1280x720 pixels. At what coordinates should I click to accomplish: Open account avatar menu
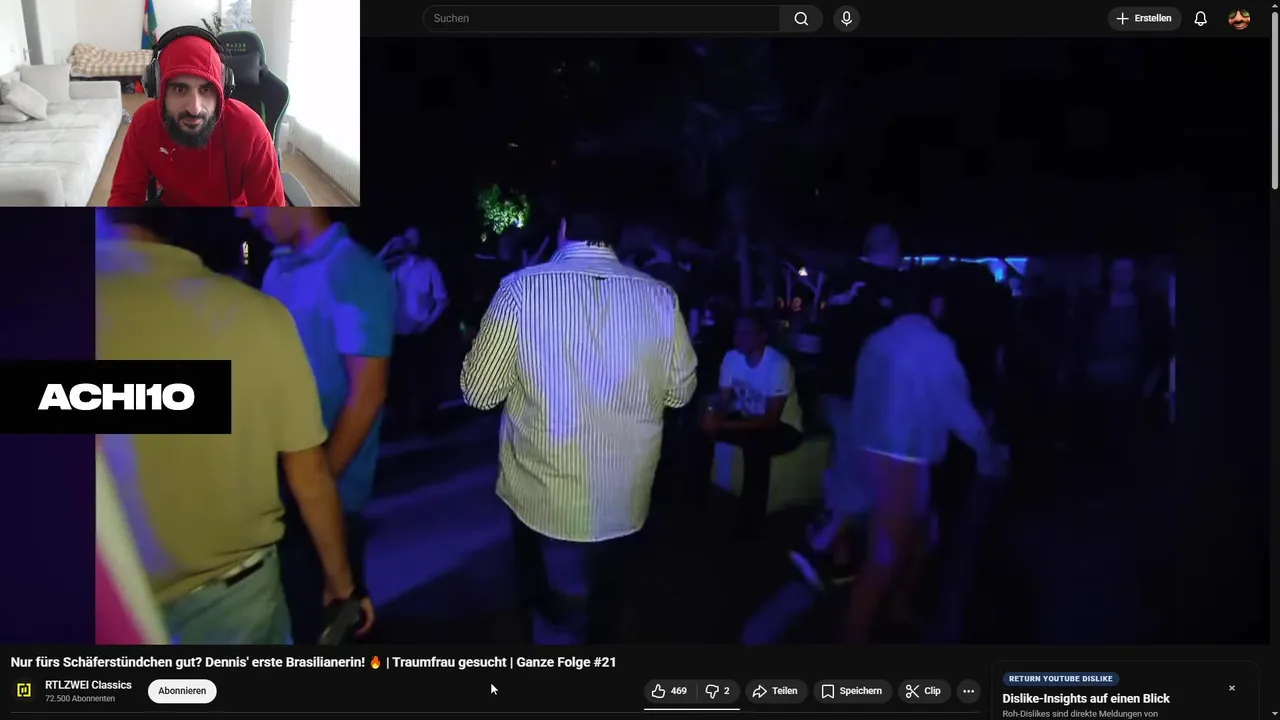[x=1239, y=19]
